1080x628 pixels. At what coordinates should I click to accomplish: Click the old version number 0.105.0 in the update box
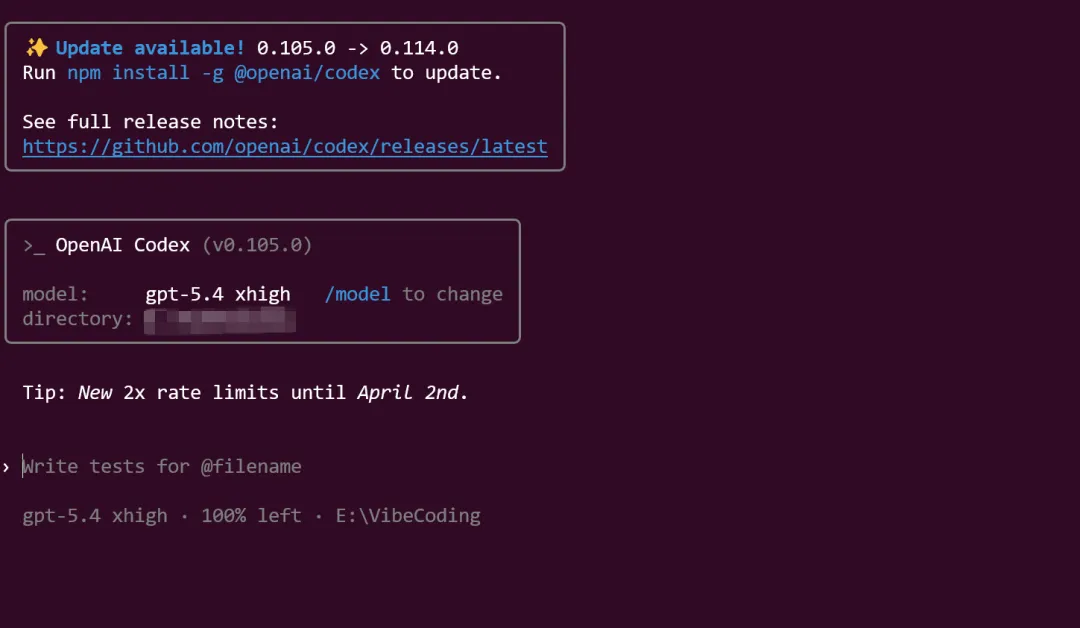click(296, 48)
